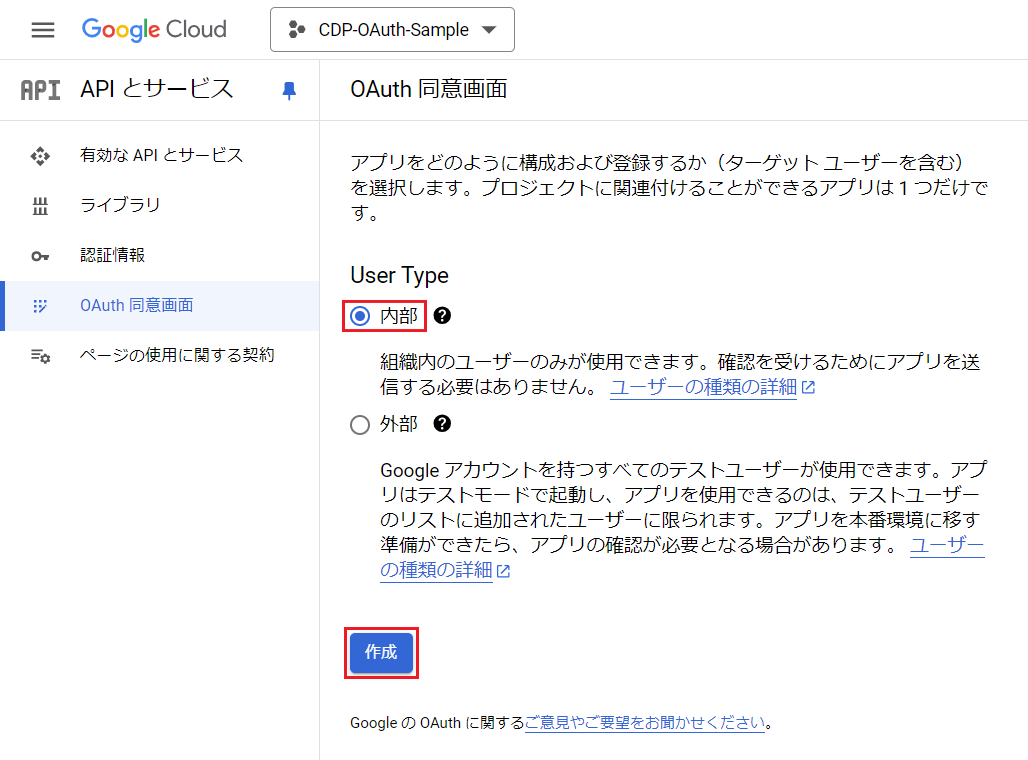1028x760 pixels.
Task: Click the pin icon beside API とサービス
Action: point(289,90)
